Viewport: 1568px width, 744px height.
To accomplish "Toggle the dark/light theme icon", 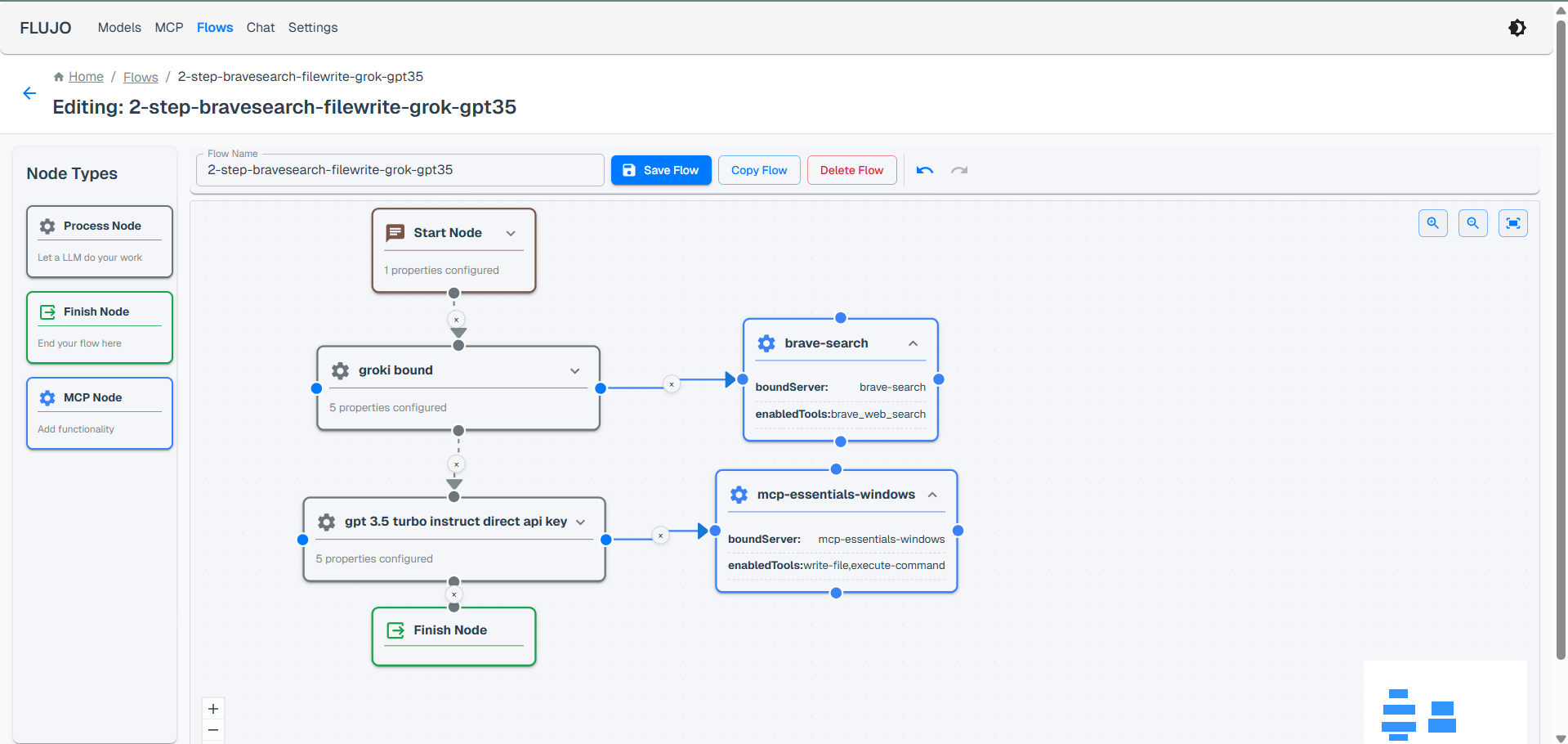I will coord(1517,28).
